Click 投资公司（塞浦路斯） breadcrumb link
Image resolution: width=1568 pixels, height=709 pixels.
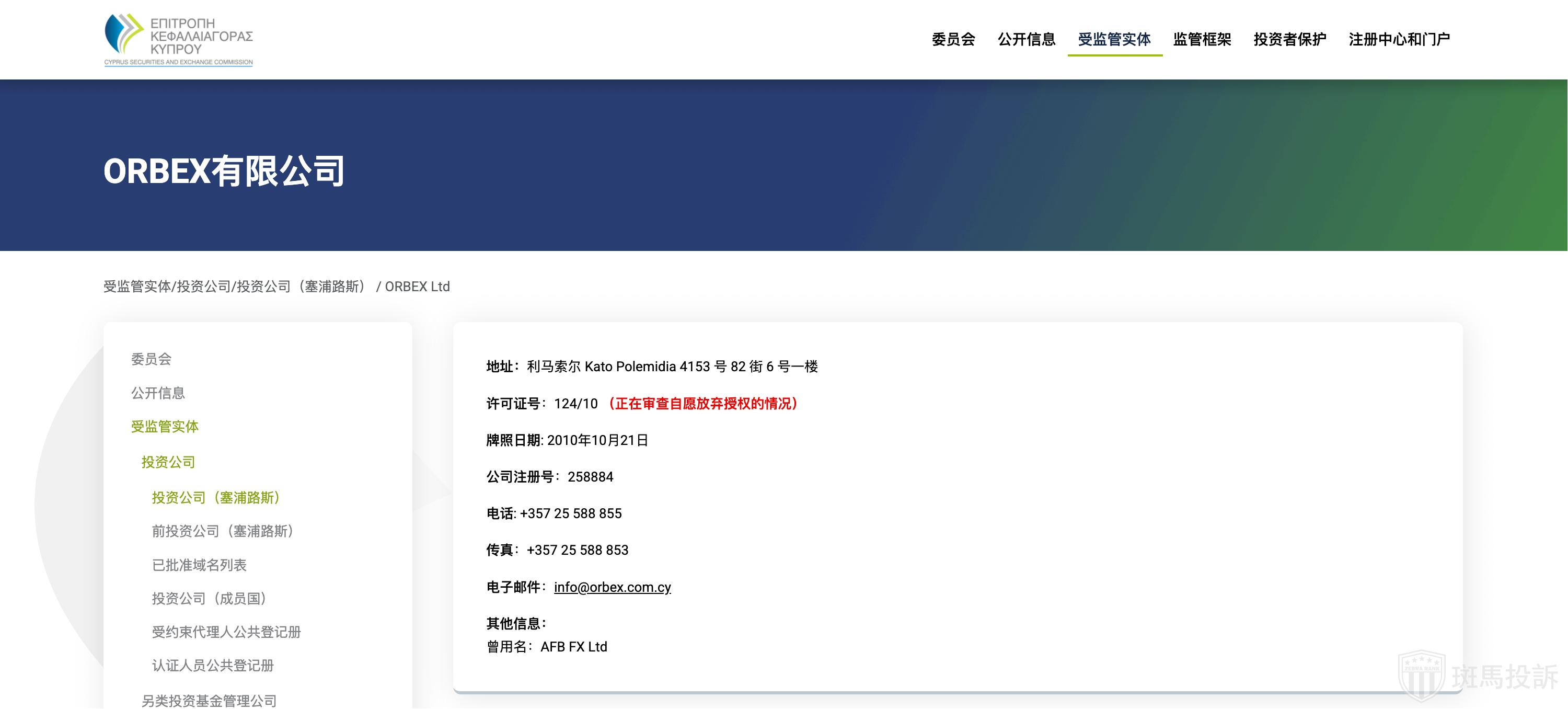click(301, 287)
